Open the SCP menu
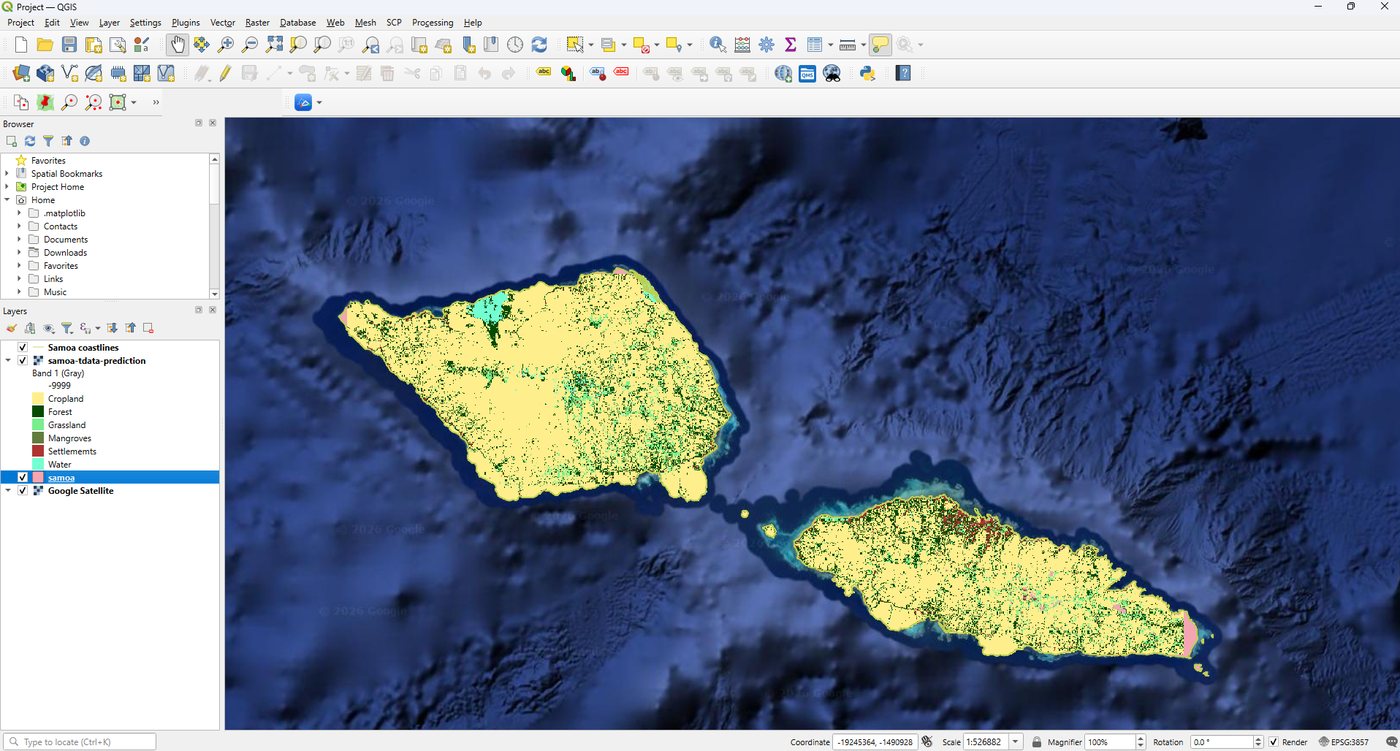Screen dimensions: 1400x751 click(x=394, y=22)
